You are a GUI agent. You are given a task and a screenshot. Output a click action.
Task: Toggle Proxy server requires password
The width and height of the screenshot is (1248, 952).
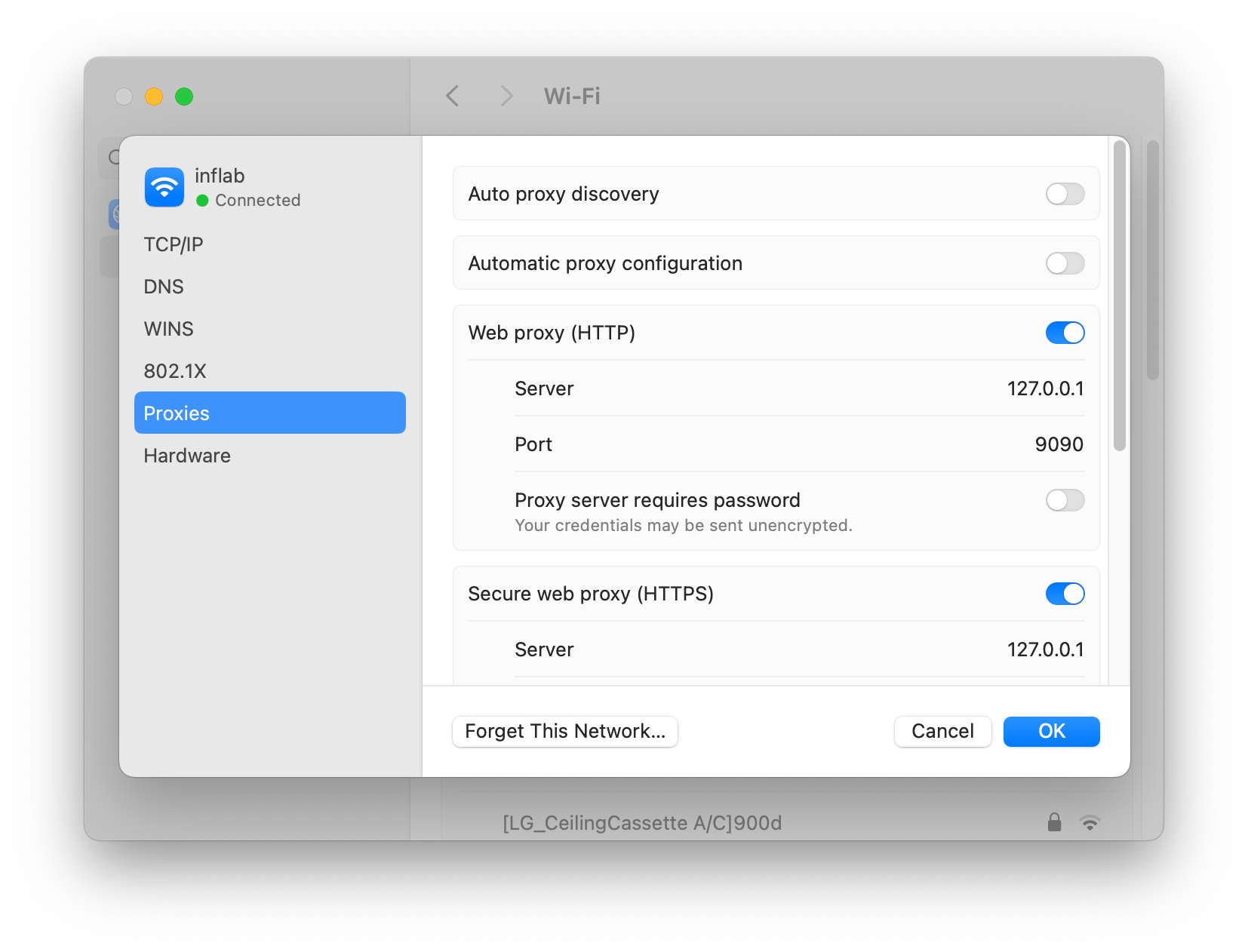point(1065,500)
